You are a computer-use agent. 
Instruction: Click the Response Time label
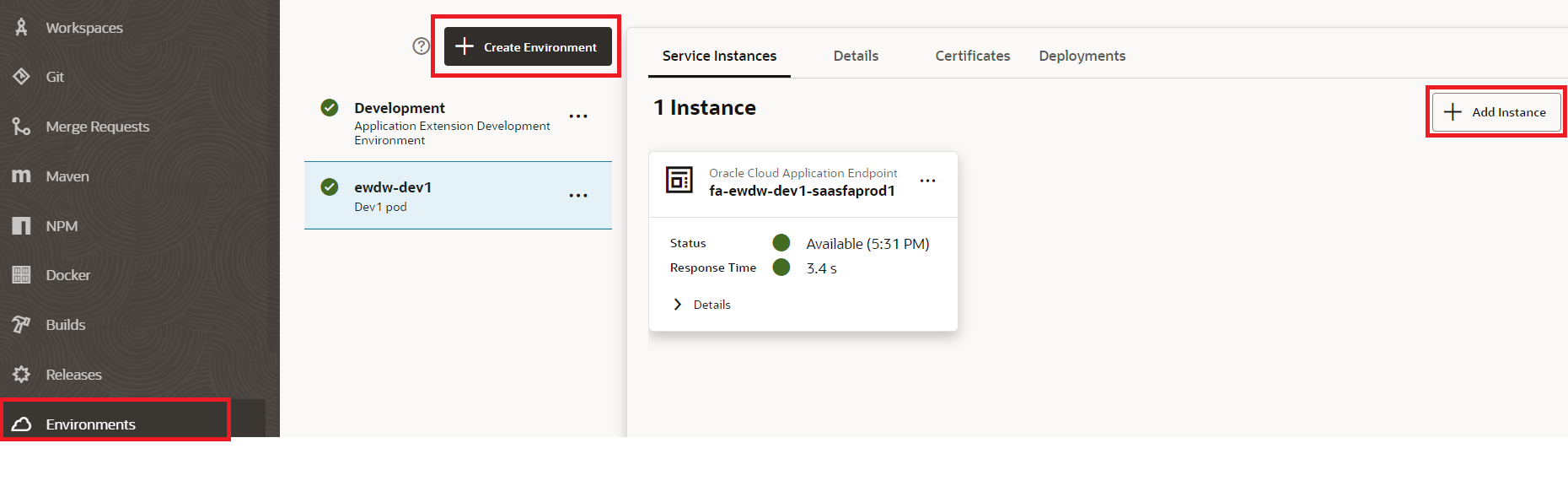tap(713, 268)
